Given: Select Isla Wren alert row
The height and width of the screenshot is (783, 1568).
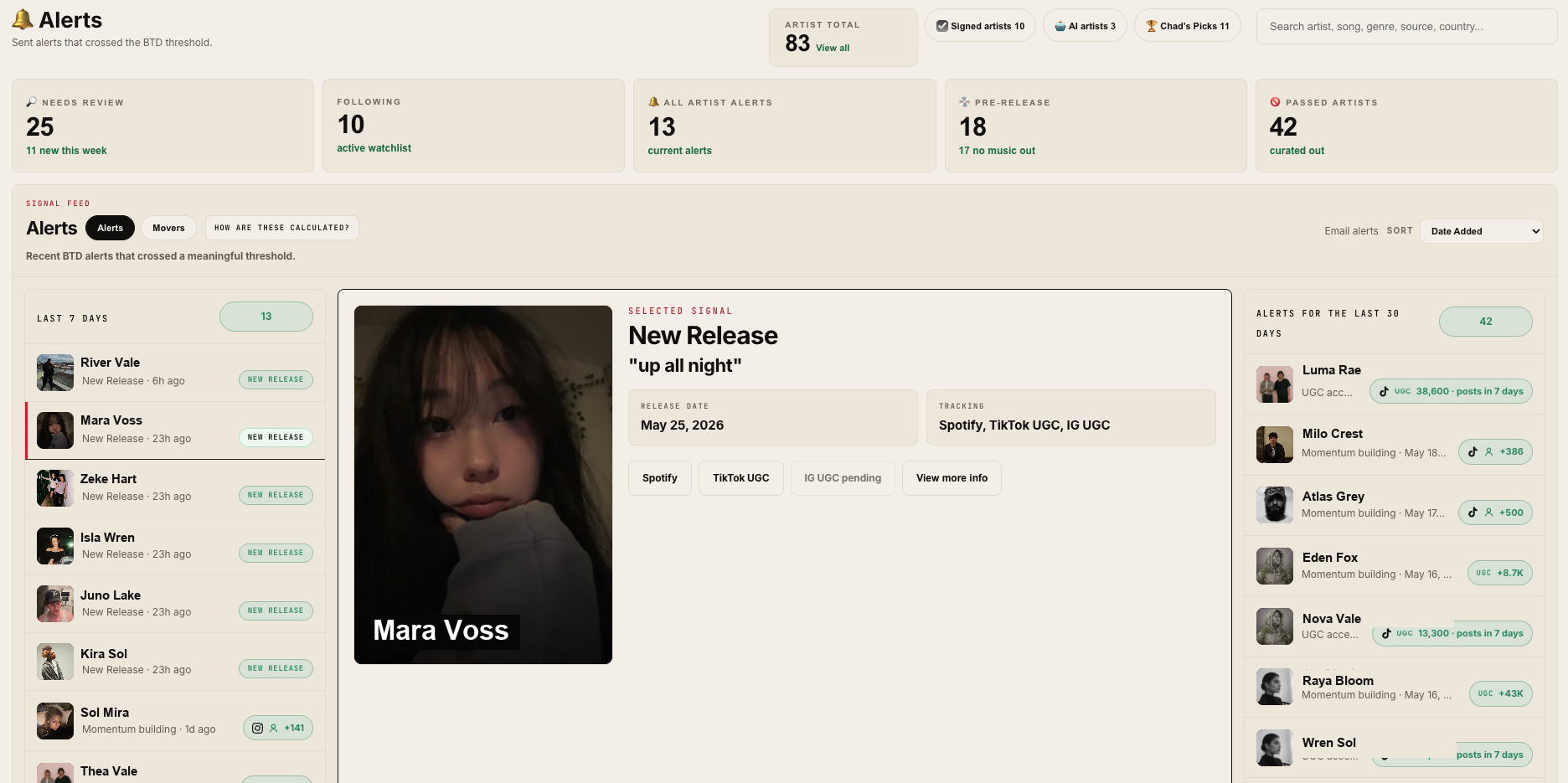Looking at the screenshot, I should click(175, 546).
